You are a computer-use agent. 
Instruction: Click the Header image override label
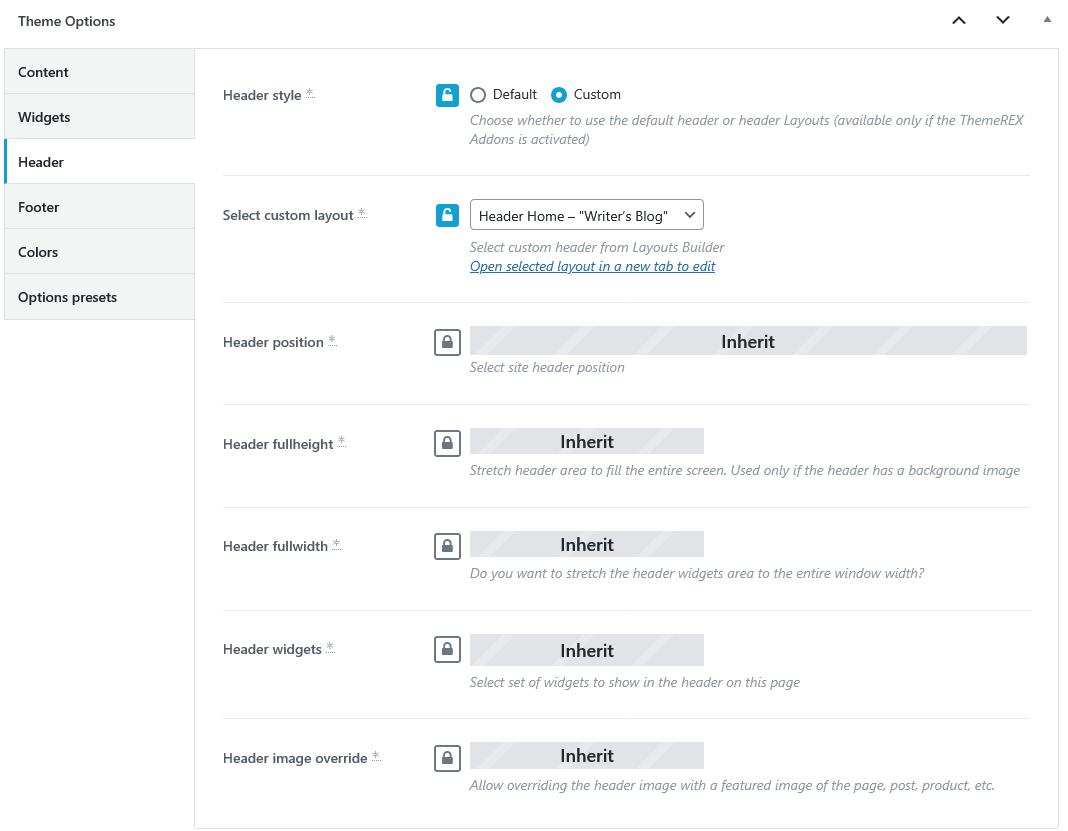pos(295,758)
